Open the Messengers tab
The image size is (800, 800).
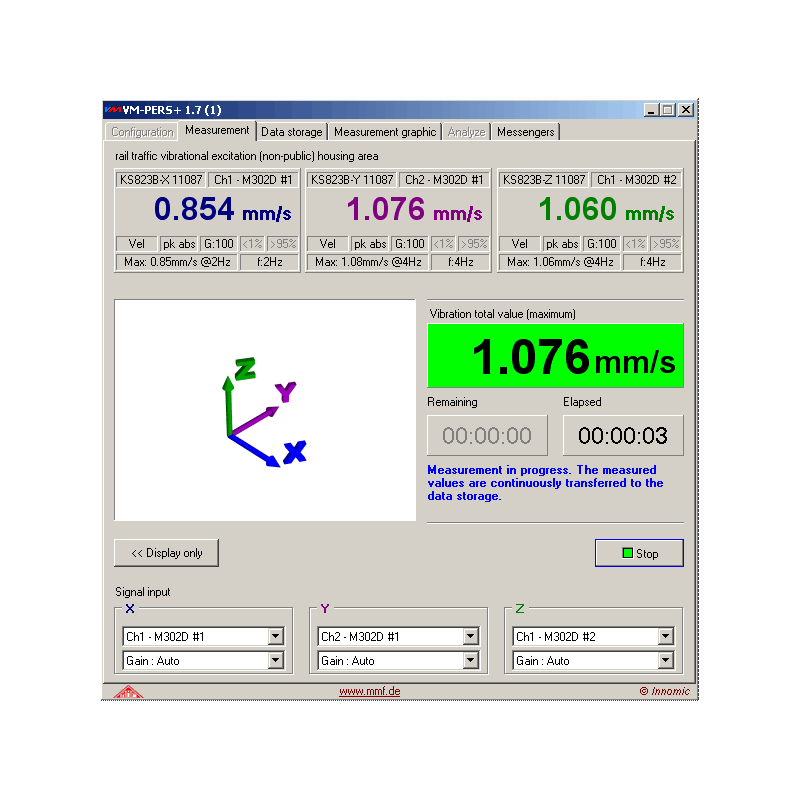click(525, 132)
